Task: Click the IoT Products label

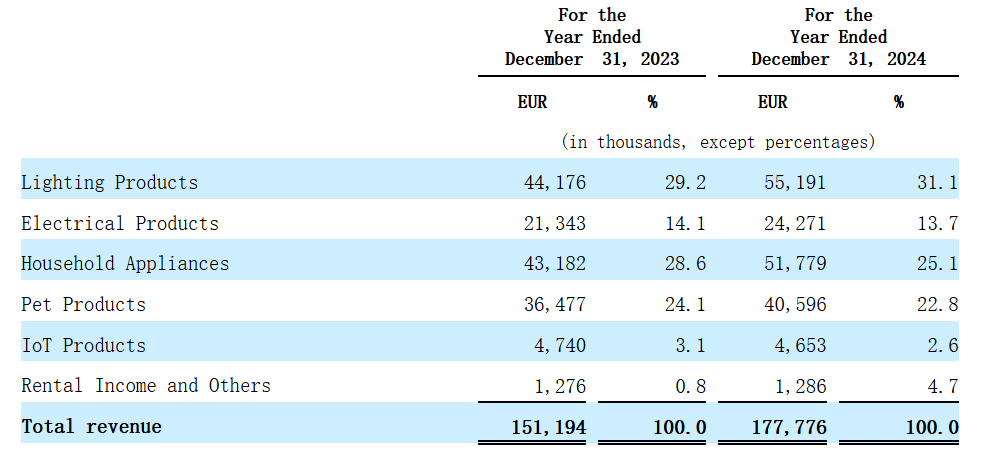Action: click(83, 345)
